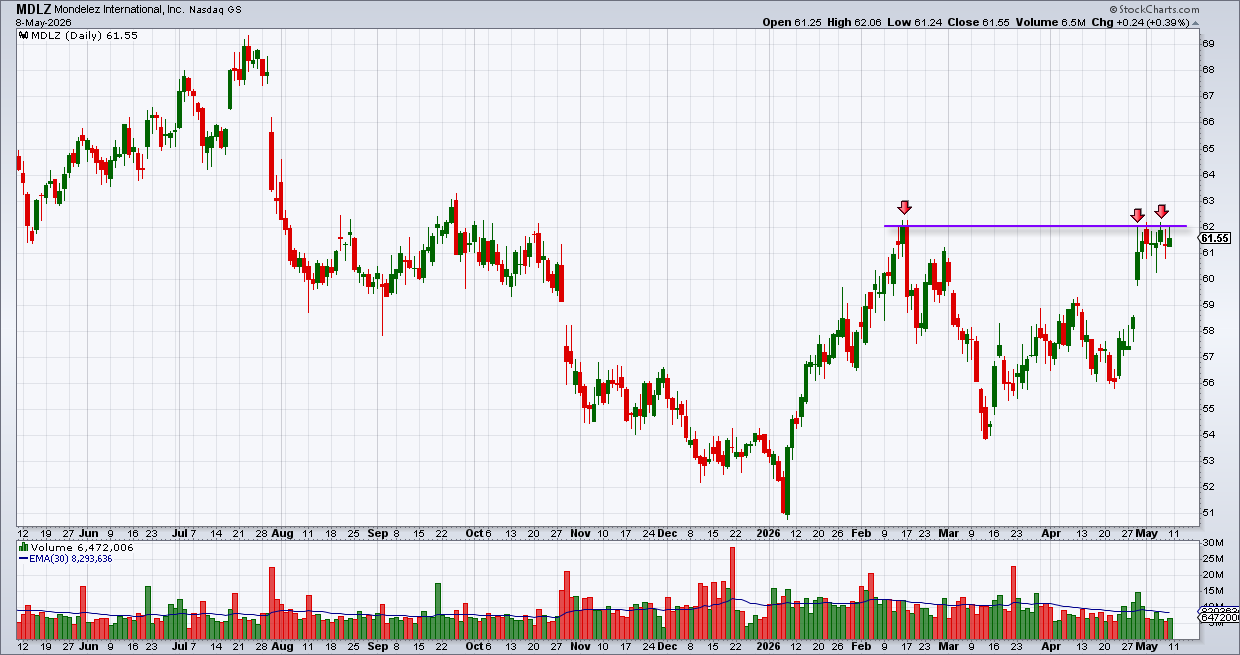Click the Open 61.25 value
Image resolution: width=1240 pixels, height=655 pixels.
[x=790, y=21]
